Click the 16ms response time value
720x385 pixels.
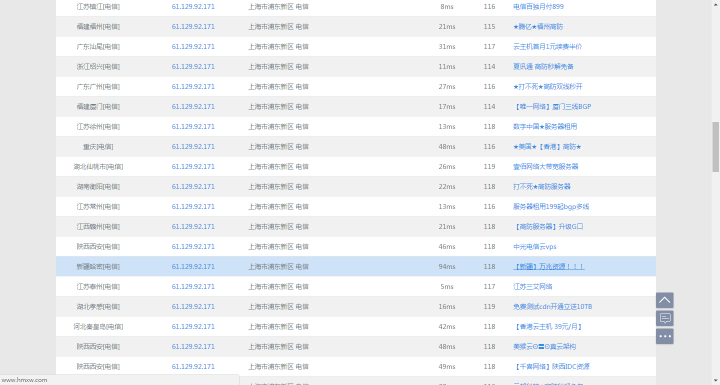click(447, 306)
